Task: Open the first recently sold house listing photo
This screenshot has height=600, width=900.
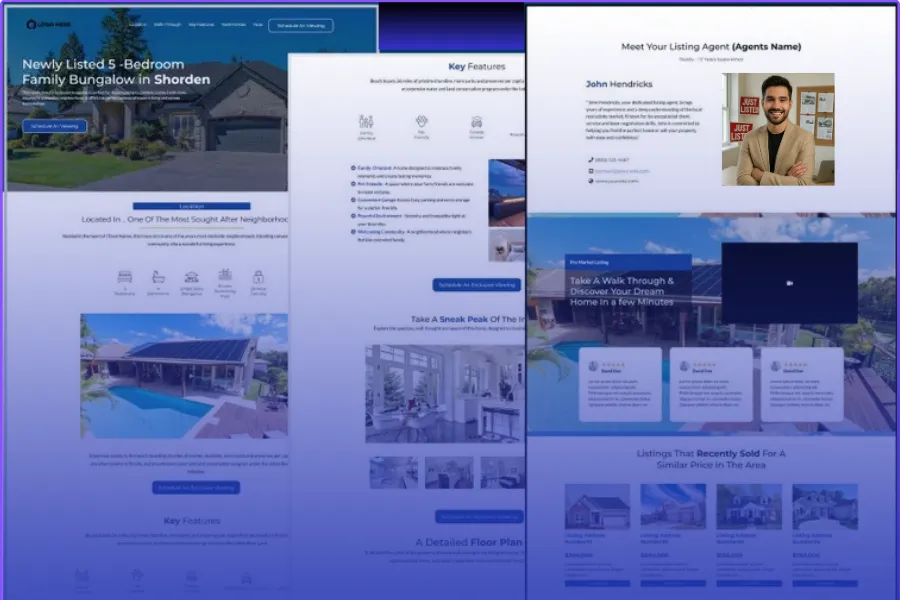Action: pyautogui.click(x=597, y=506)
